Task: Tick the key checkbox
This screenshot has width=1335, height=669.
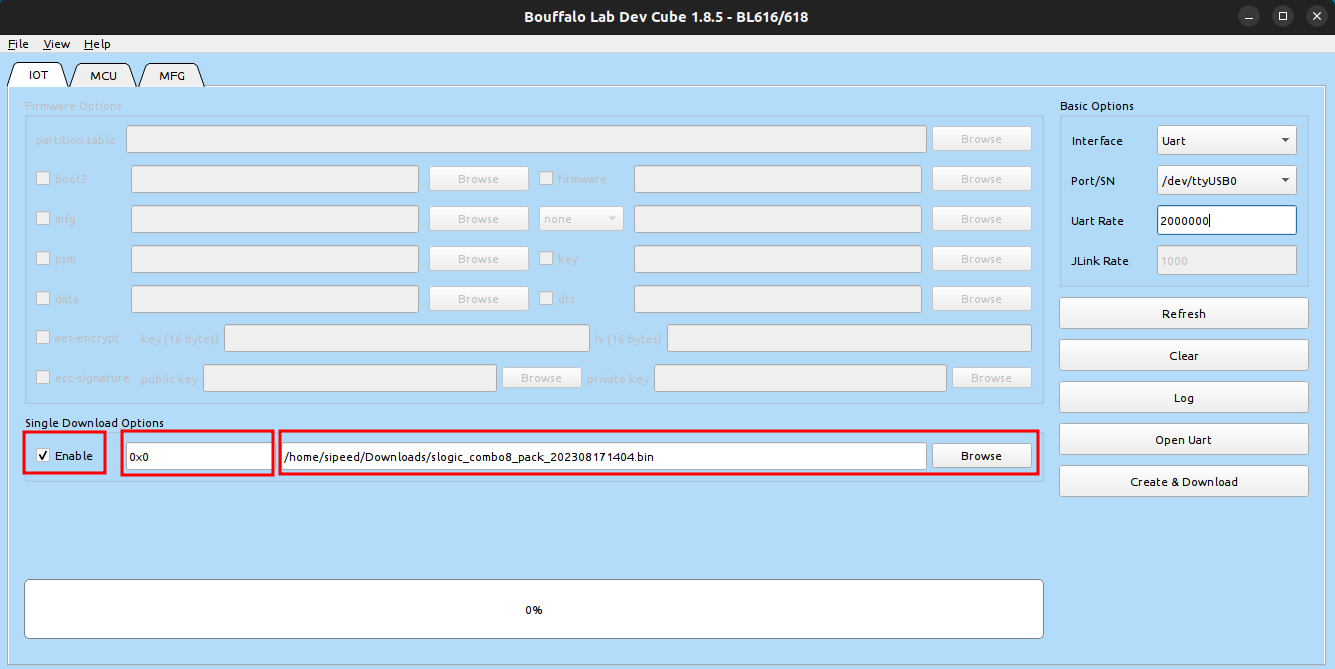Action: [546, 258]
